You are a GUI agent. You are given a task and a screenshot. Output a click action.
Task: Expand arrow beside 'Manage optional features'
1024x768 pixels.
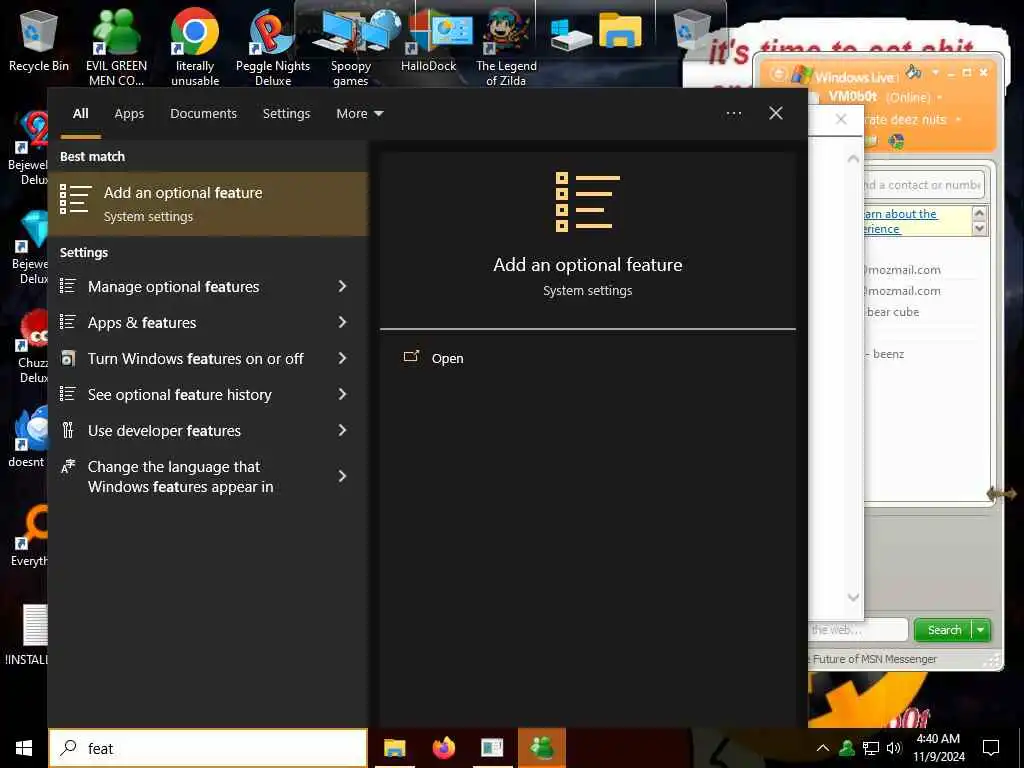pyautogui.click(x=342, y=286)
